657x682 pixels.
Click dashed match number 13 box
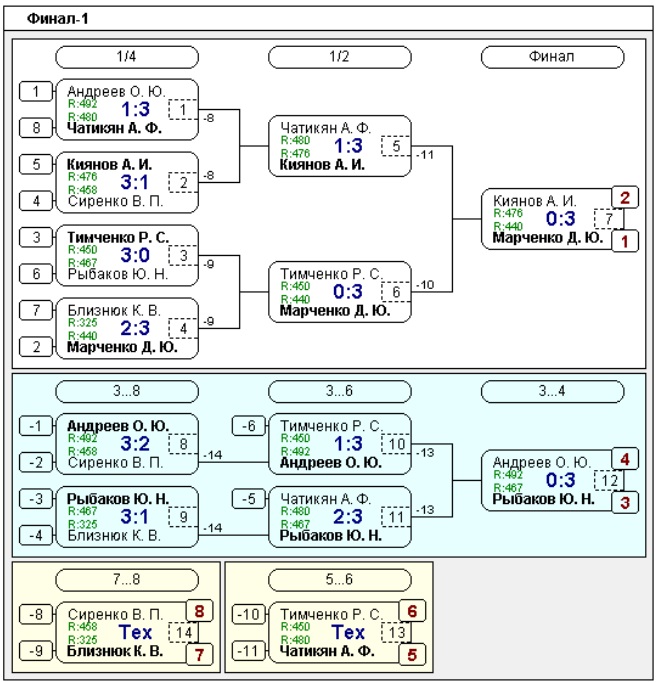pyautogui.click(x=396, y=633)
